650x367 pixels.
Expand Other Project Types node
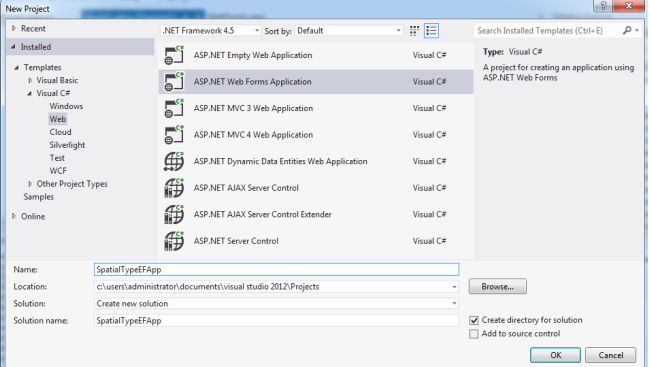(30, 184)
